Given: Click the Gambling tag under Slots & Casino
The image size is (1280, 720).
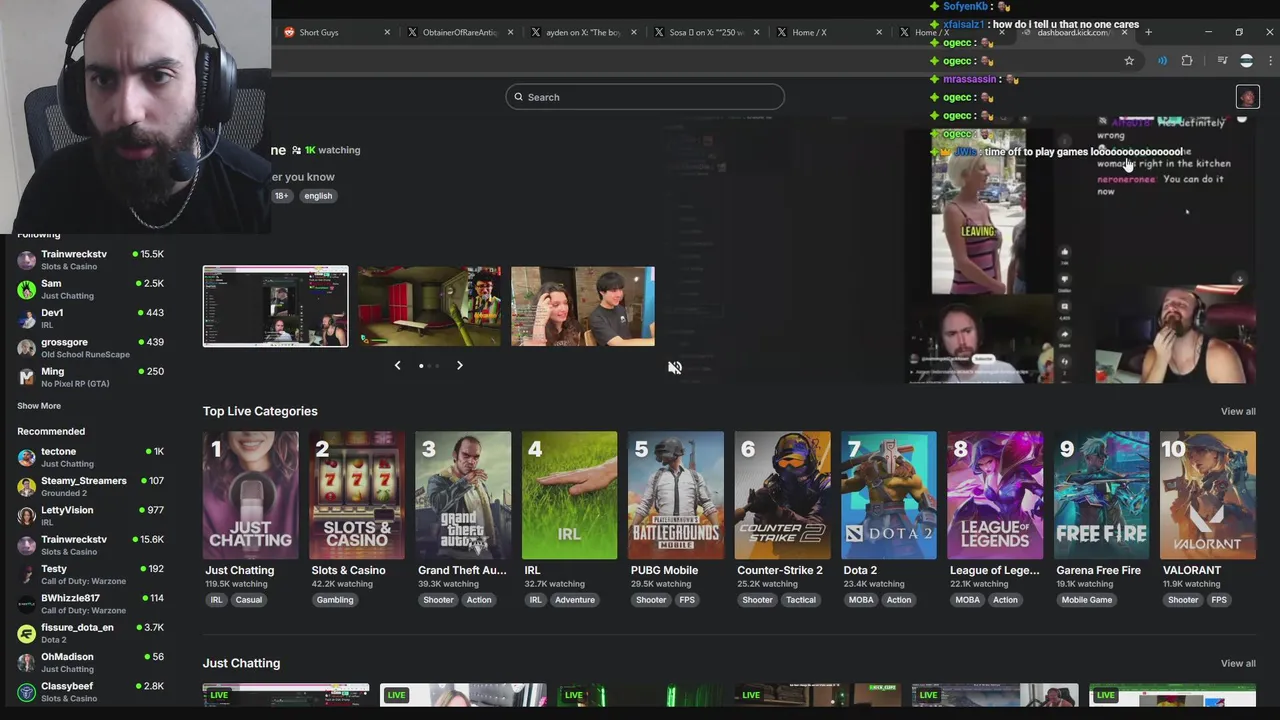Looking at the screenshot, I should [x=335, y=600].
